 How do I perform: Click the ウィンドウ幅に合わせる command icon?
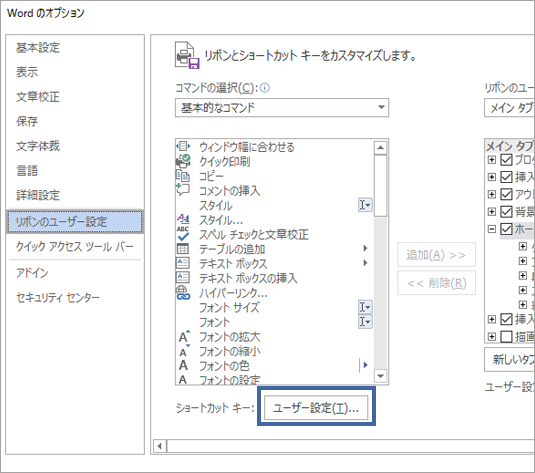(183, 146)
